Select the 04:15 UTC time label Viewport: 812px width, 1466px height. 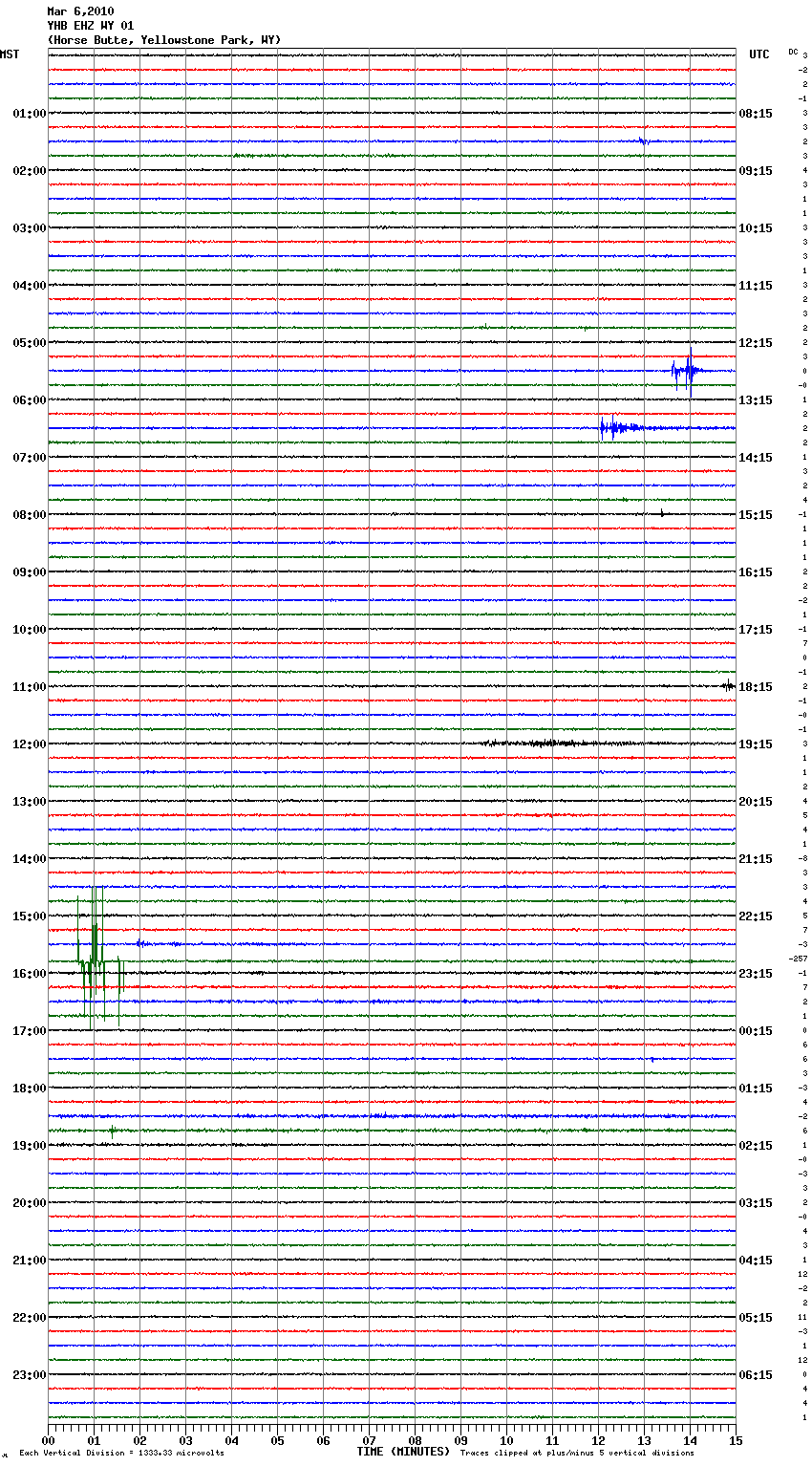point(756,1261)
